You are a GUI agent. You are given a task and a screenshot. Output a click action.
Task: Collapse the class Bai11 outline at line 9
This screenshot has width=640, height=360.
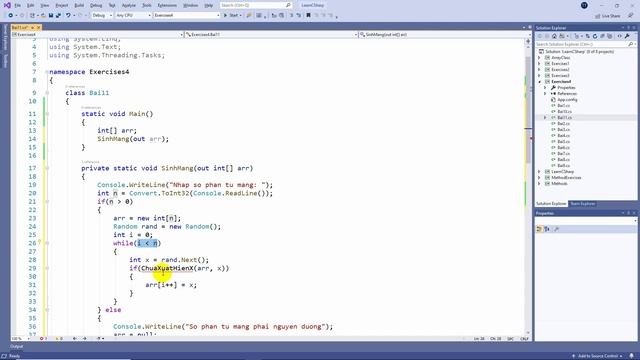(47, 93)
